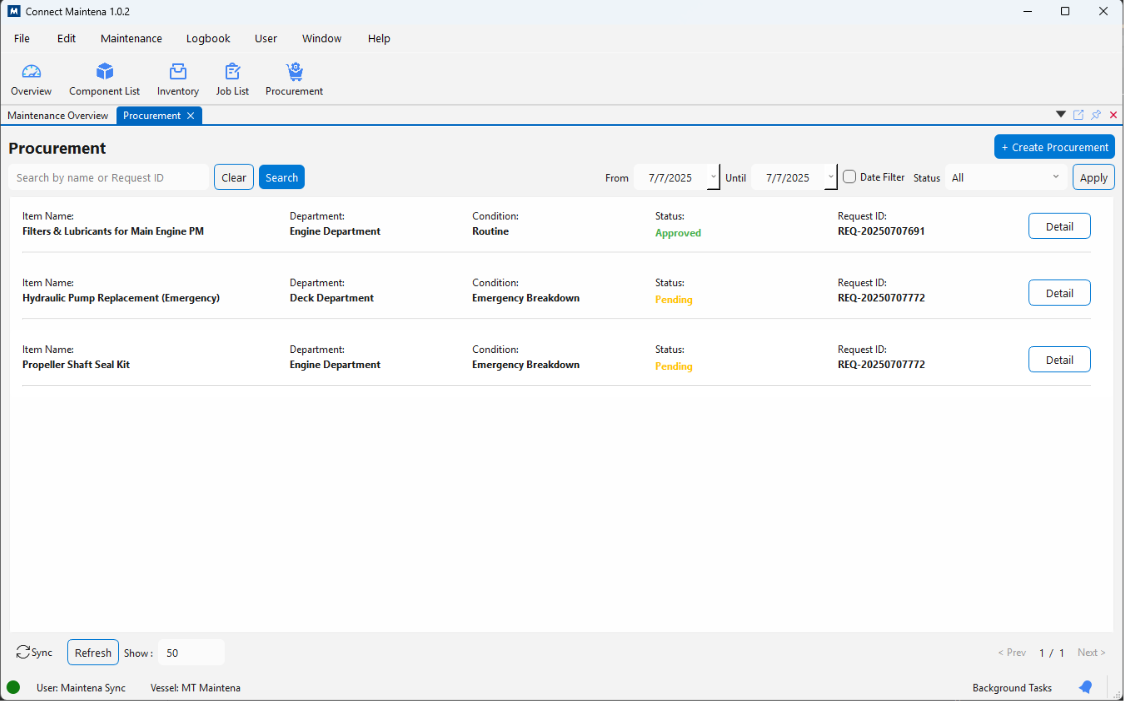Click the Show count field
The width and height of the screenshot is (1125, 704).
tap(191, 652)
